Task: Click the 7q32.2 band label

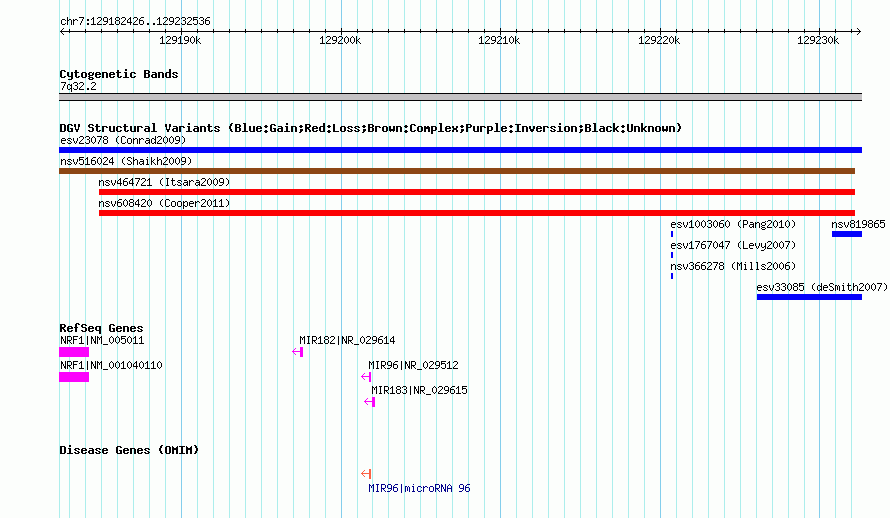Action: (78, 86)
